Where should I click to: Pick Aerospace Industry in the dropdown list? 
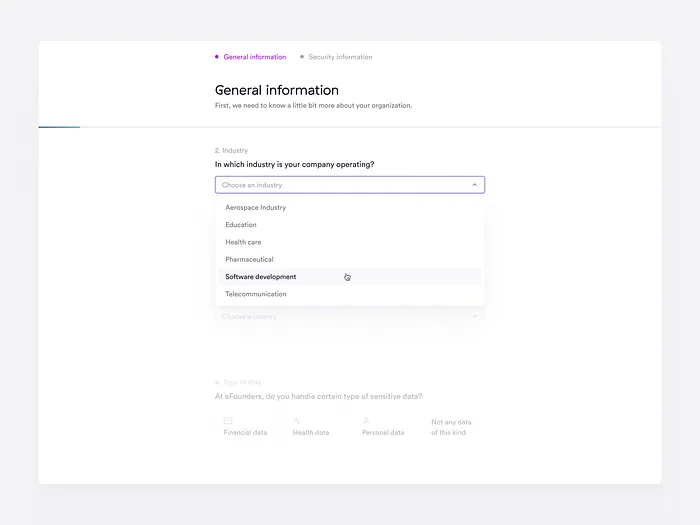click(256, 208)
